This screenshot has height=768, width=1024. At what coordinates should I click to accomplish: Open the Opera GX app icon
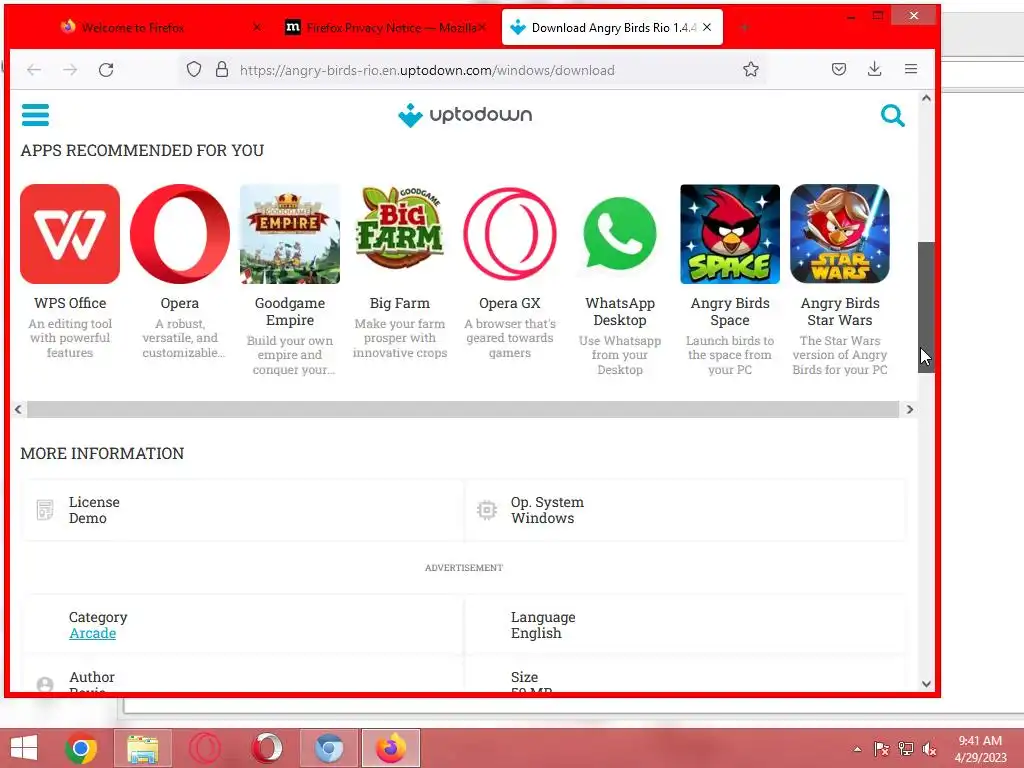point(509,234)
